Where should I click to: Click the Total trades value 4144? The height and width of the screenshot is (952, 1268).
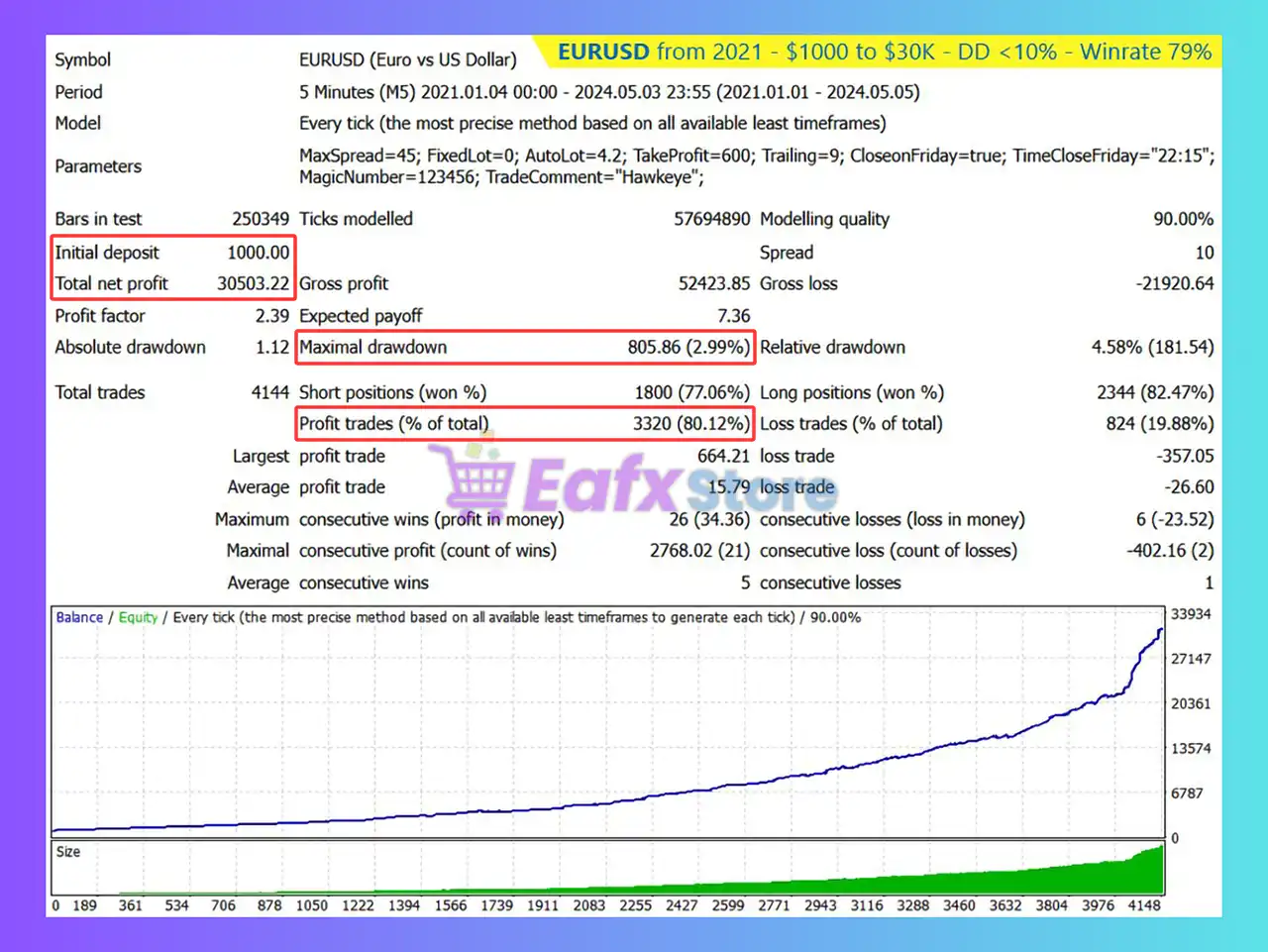pos(269,392)
